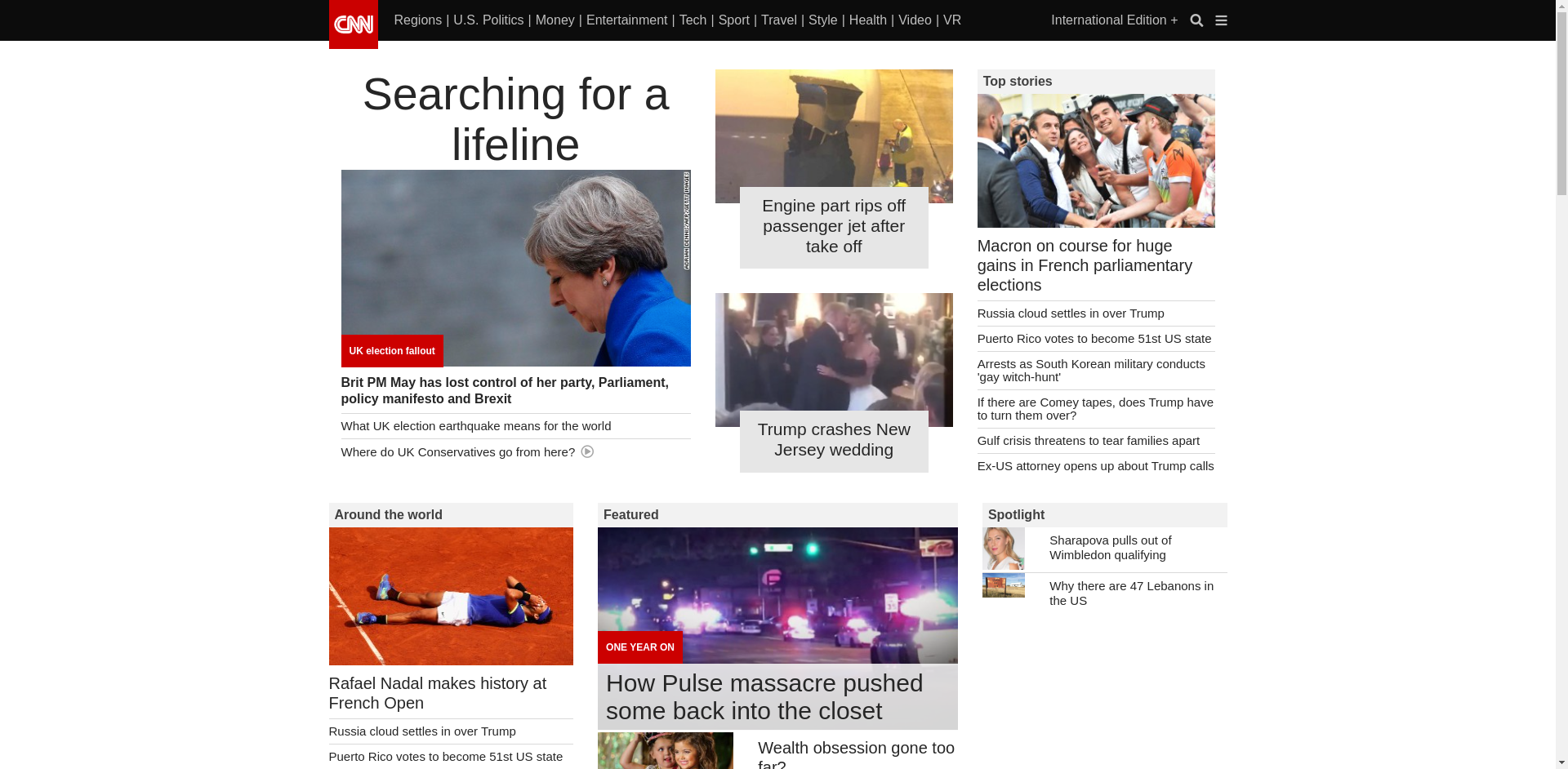Viewport: 1568px width, 769px height.
Task: Click the Nadal on clay court photo
Action: pyautogui.click(x=451, y=596)
